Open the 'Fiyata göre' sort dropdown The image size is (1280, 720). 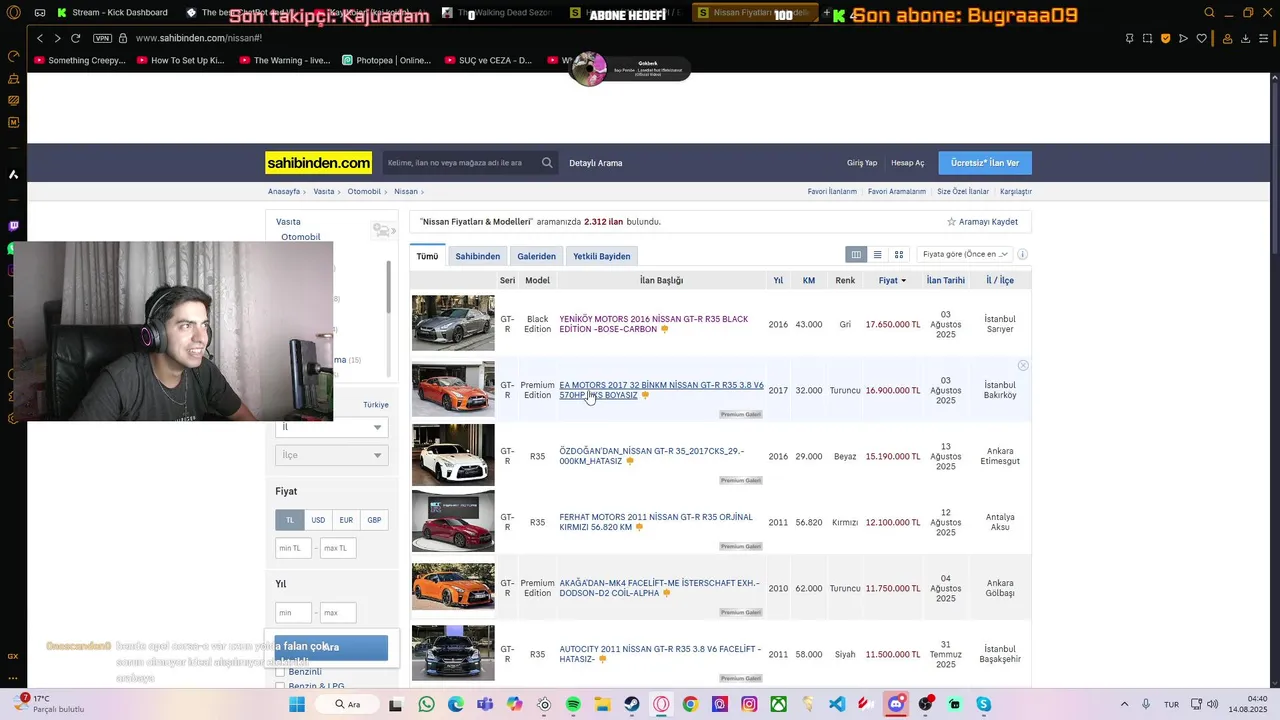pos(964,255)
